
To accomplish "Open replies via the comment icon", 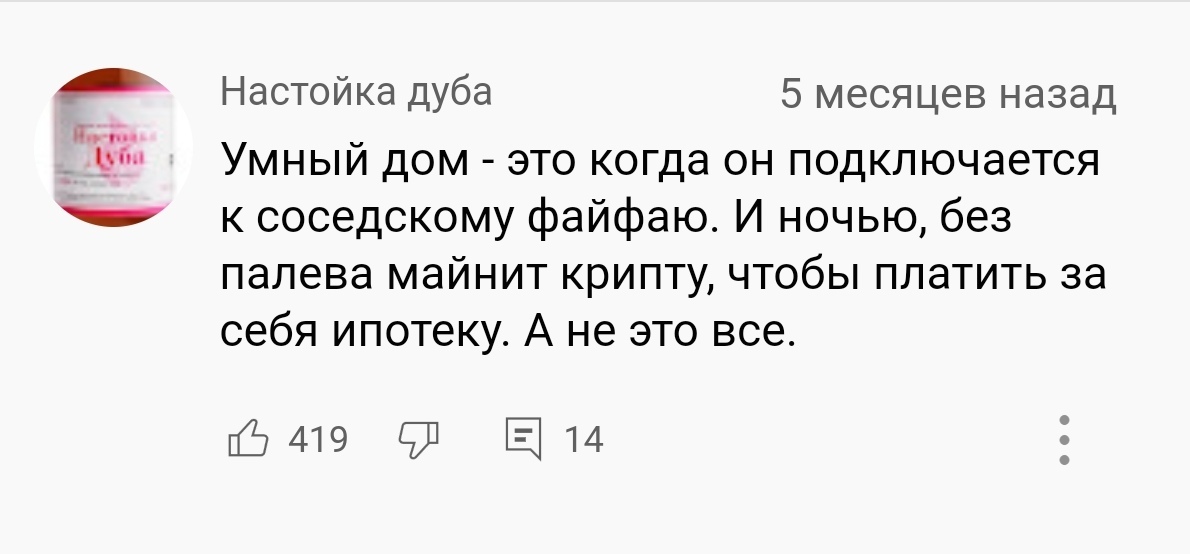I will click(x=521, y=438).
